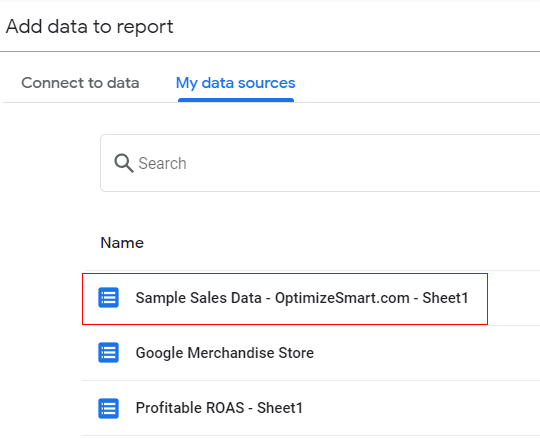Screen dimensions: 540x438
Task: Click the magnifying glass search icon
Action: coord(124,163)
